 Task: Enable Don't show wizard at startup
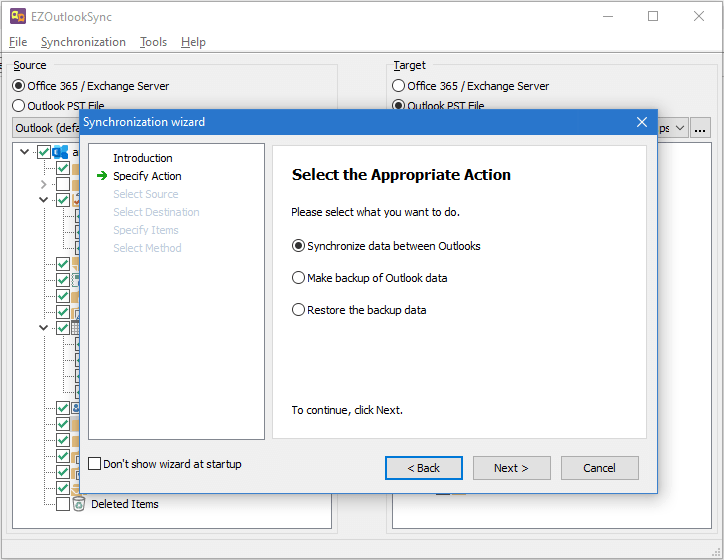click(x=95, y=464)
